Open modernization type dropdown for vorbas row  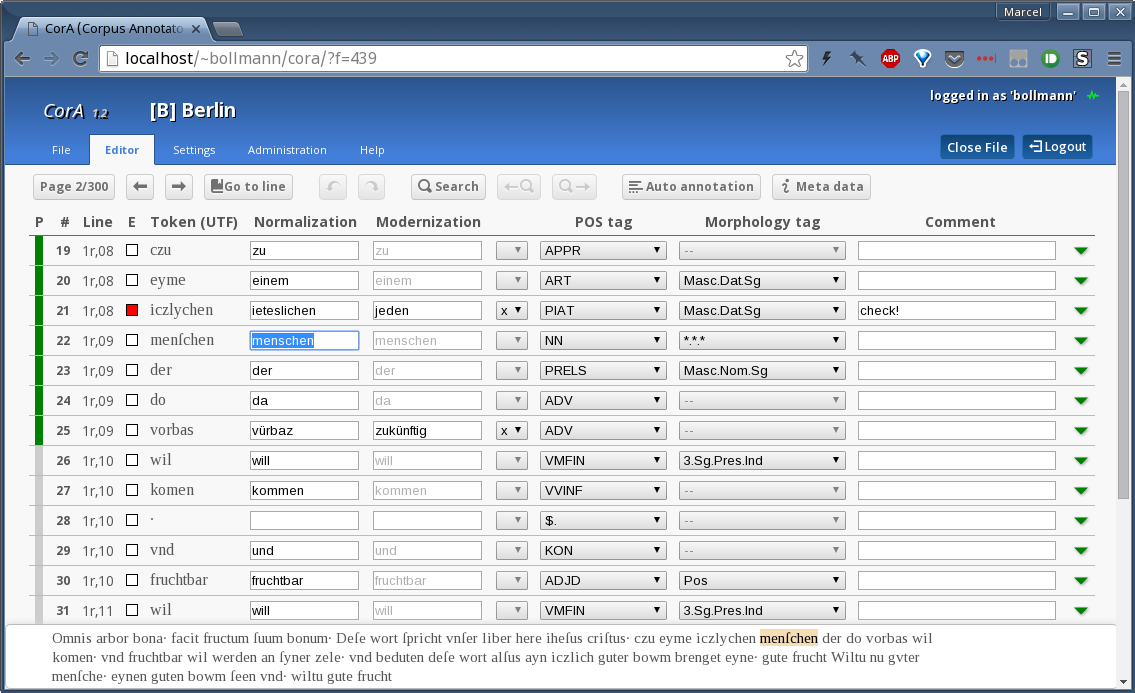click(x=511, y=431)
